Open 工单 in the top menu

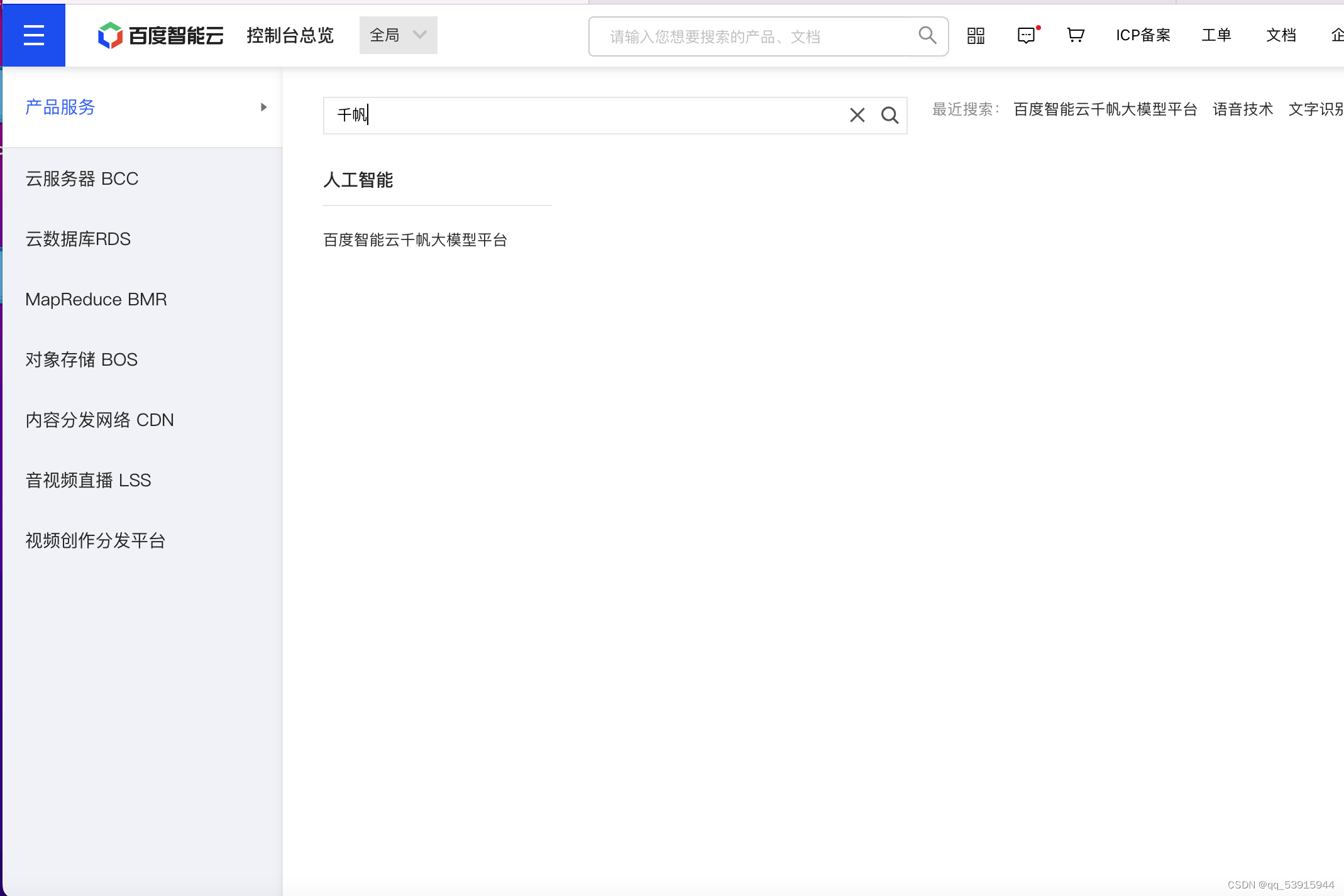pyautogui.click(x=1216, y=35)
